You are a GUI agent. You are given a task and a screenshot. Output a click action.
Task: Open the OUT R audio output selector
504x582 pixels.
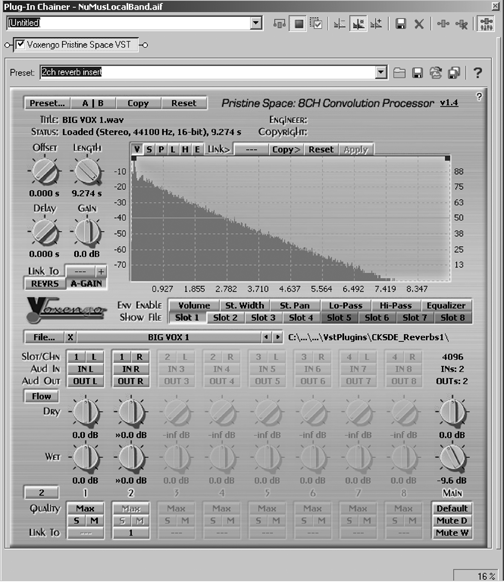[131, 381]
